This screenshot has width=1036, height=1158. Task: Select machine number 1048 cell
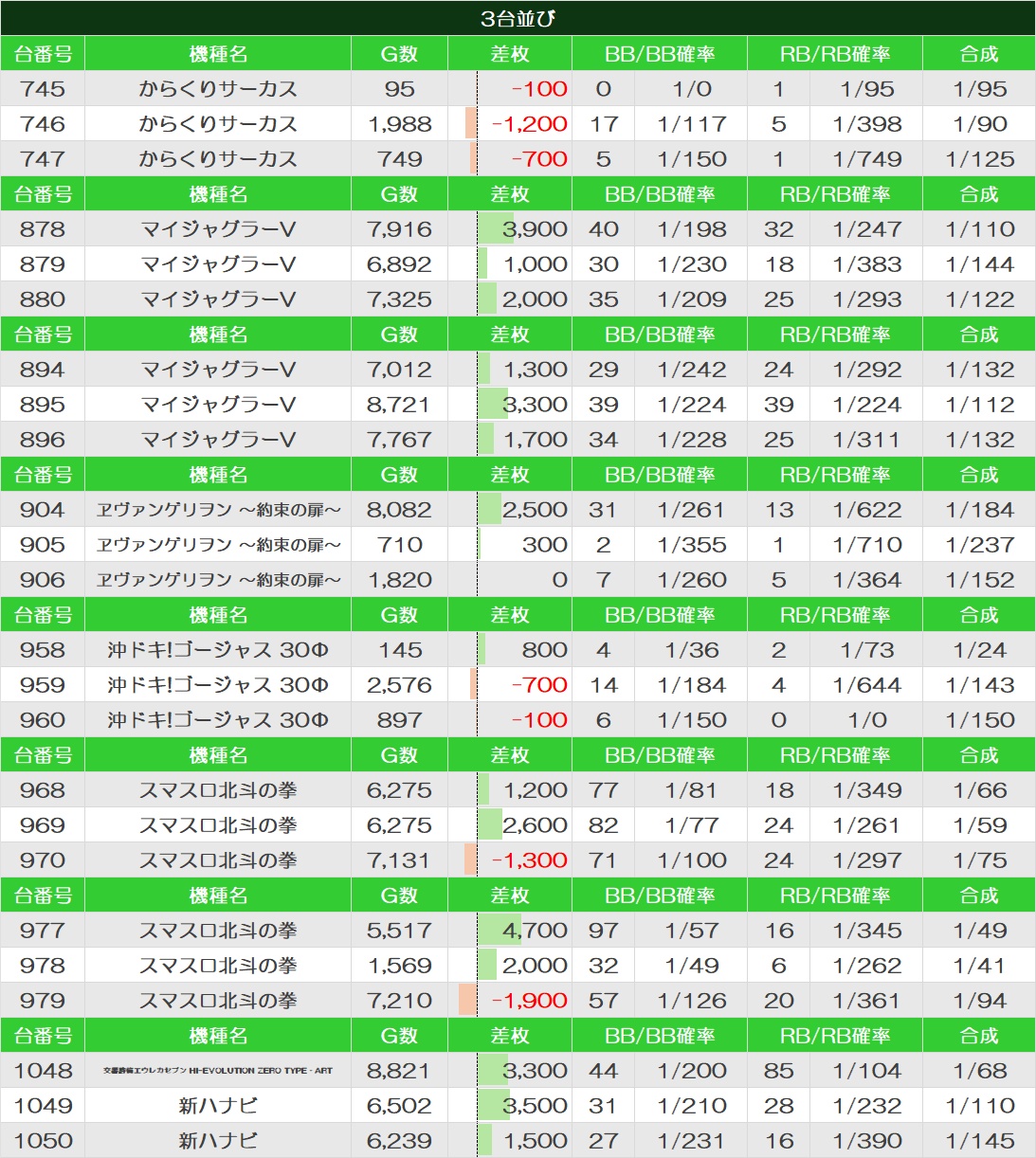click(x=43, y=1071)
